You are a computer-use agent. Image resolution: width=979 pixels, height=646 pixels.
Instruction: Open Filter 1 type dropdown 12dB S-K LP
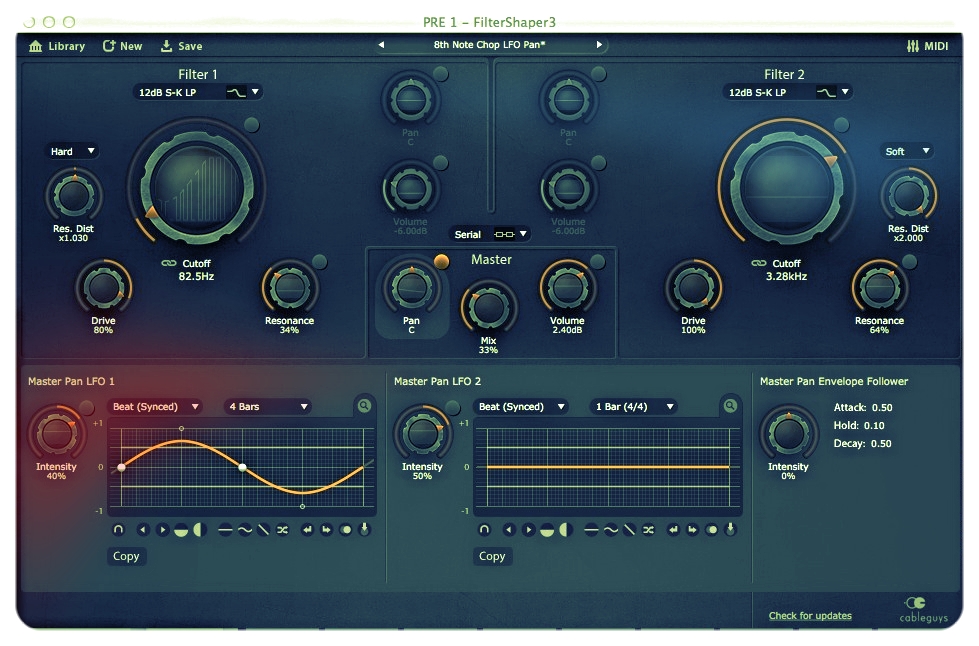click(x=197, y=92)
